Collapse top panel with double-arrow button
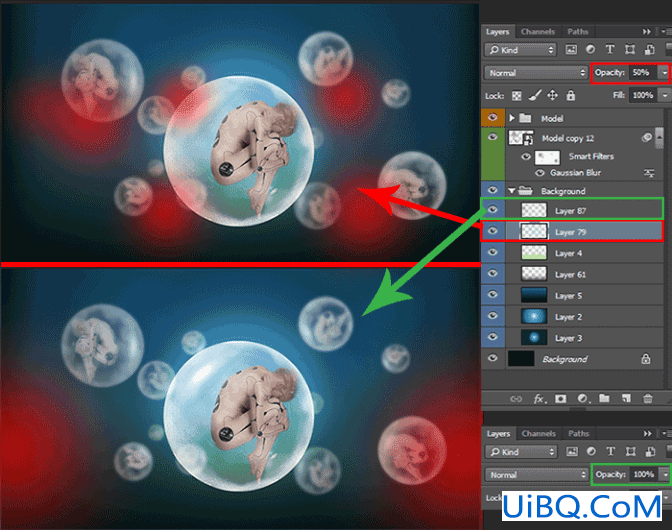The width and height of the screenshot is (672, 531). (x=646, y=32)
